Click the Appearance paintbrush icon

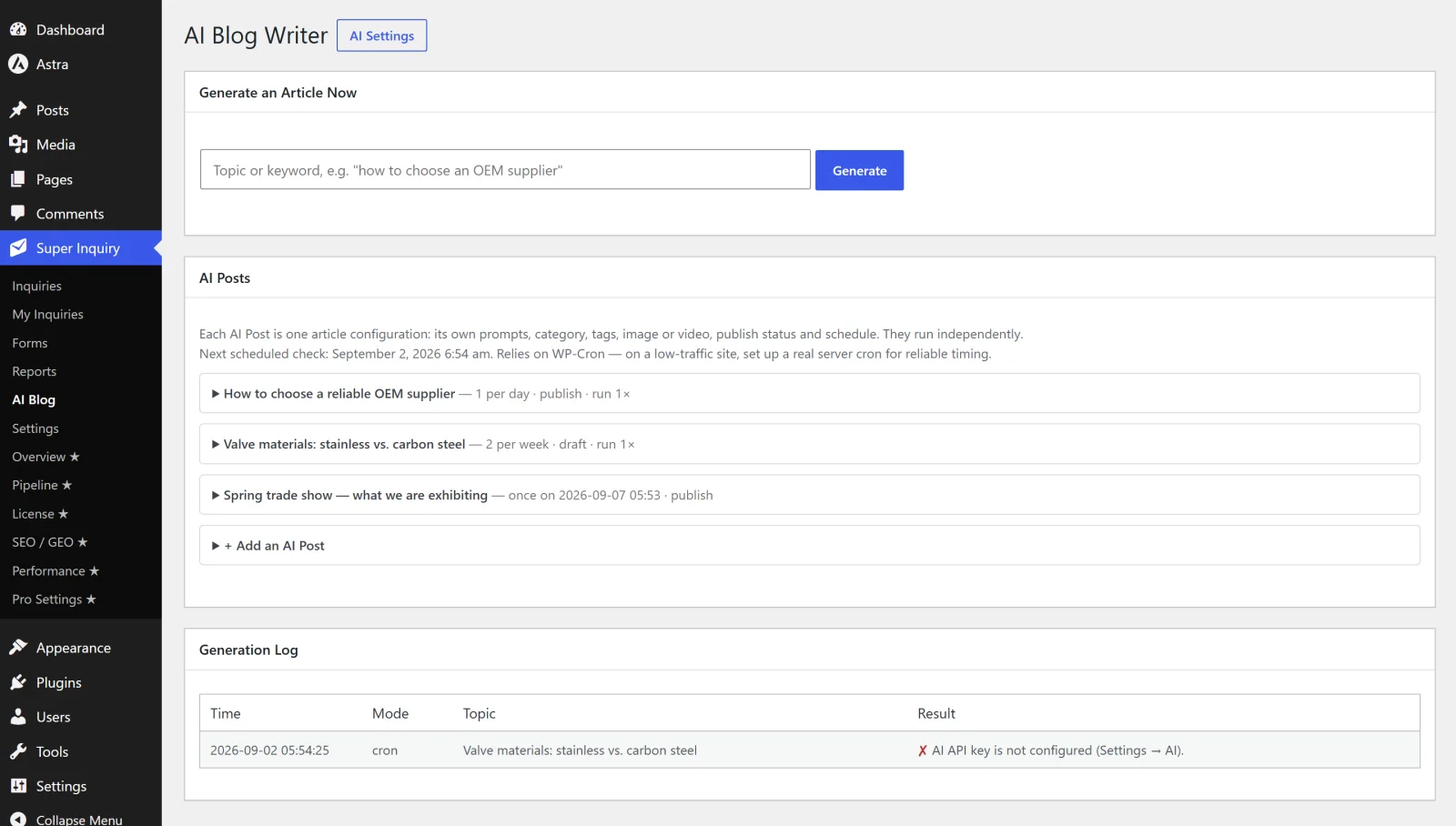point(18,648)
